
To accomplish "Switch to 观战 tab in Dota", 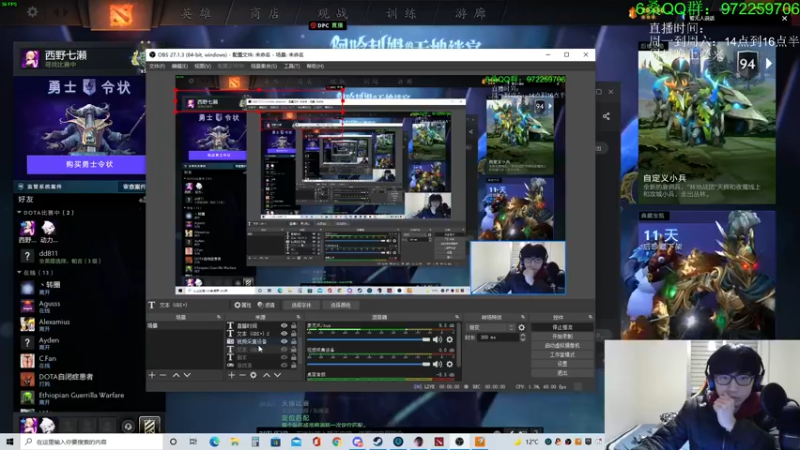I will (x=333, y=13).
